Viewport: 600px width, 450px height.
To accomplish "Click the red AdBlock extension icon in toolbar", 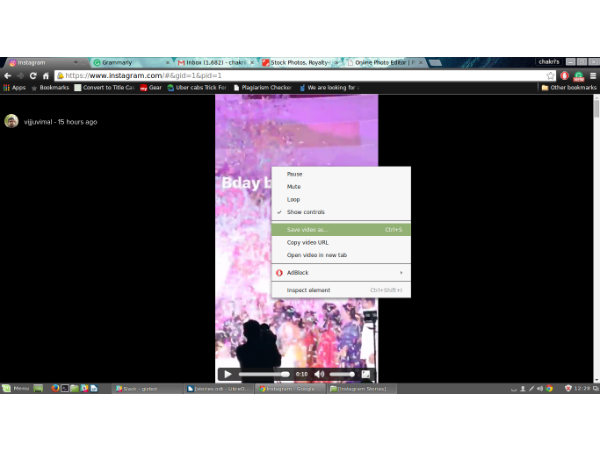I will coord(565,75).
